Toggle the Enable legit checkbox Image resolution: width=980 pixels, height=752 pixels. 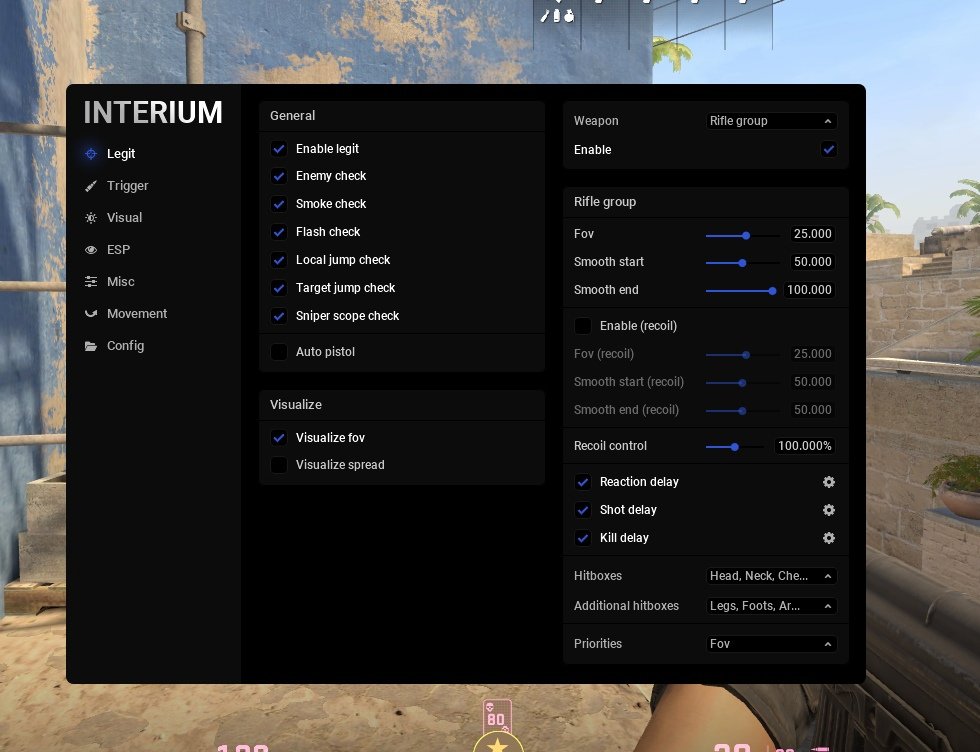tap(279, 149)
